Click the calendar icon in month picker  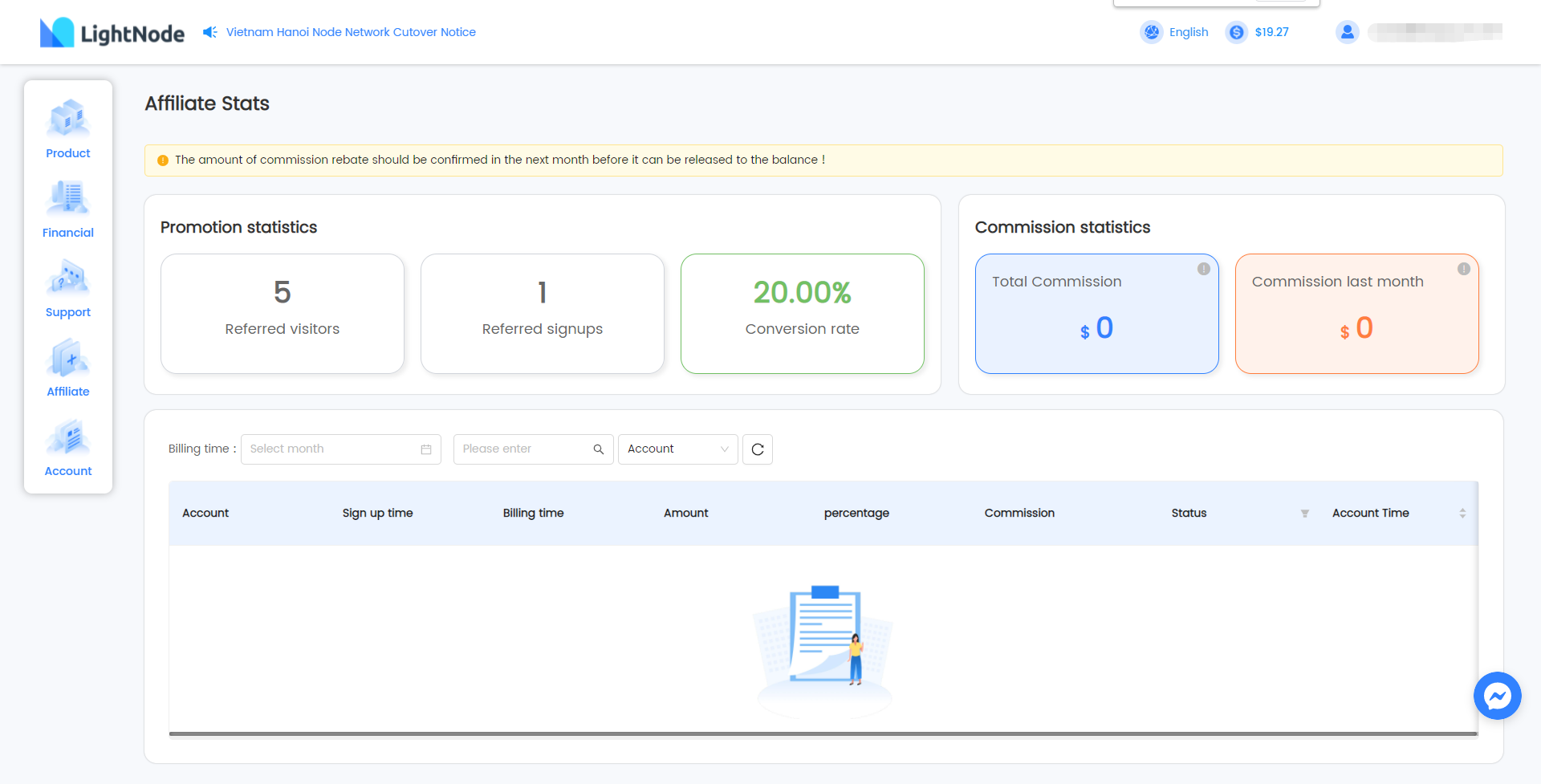click(426, 449)
